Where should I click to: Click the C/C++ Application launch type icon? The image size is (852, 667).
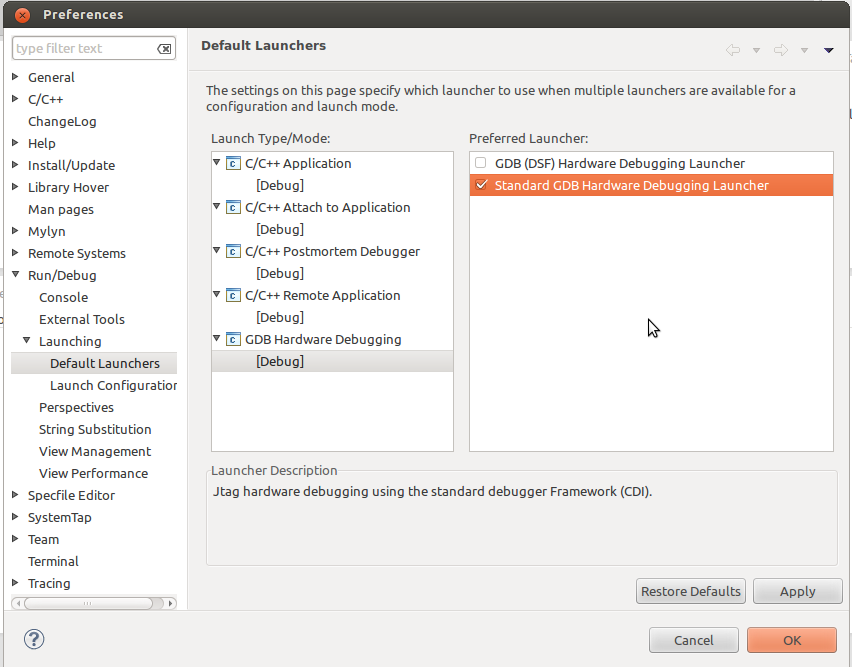(x=233, y=163)
